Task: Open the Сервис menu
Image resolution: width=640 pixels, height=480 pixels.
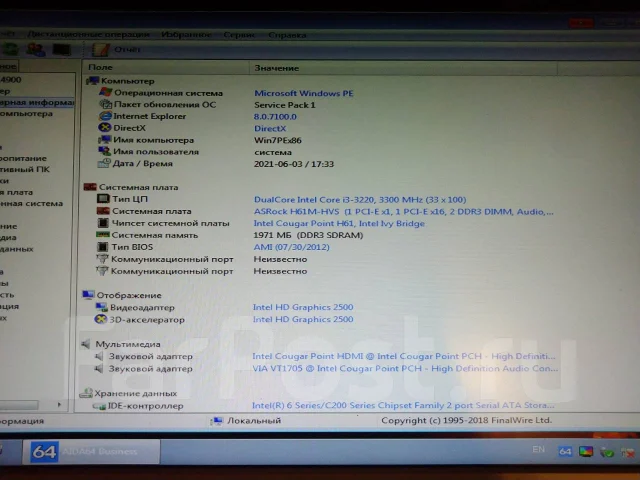Action: (239, 35)
